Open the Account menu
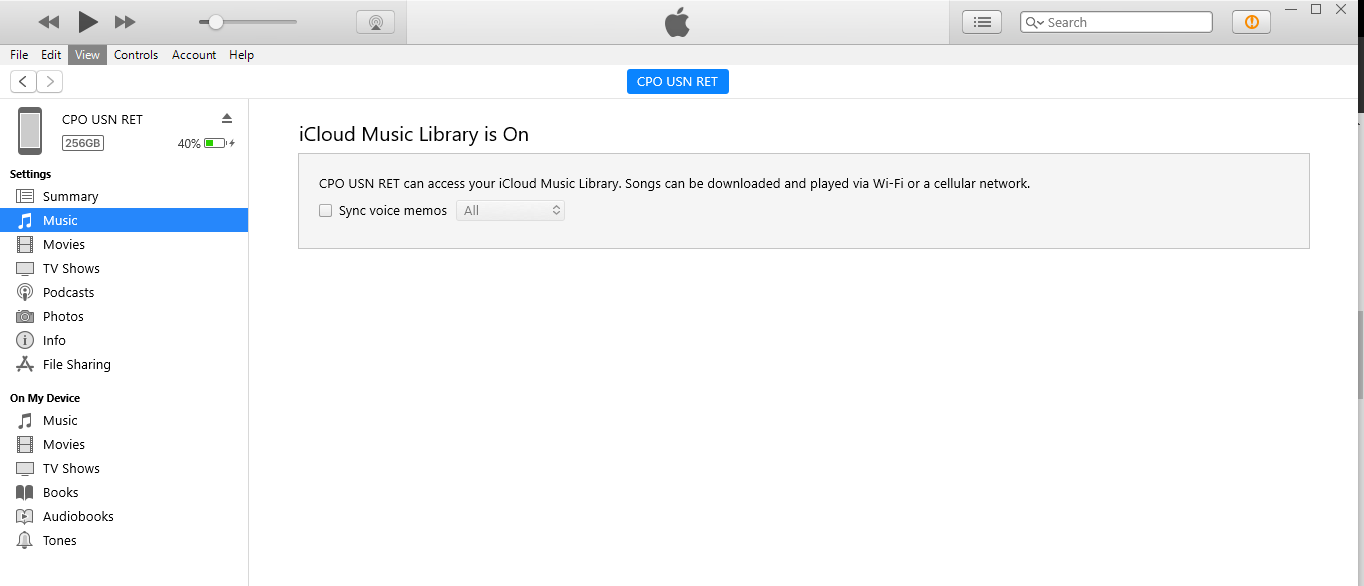This screenshot has height=586, width=1364. point(194,55)
